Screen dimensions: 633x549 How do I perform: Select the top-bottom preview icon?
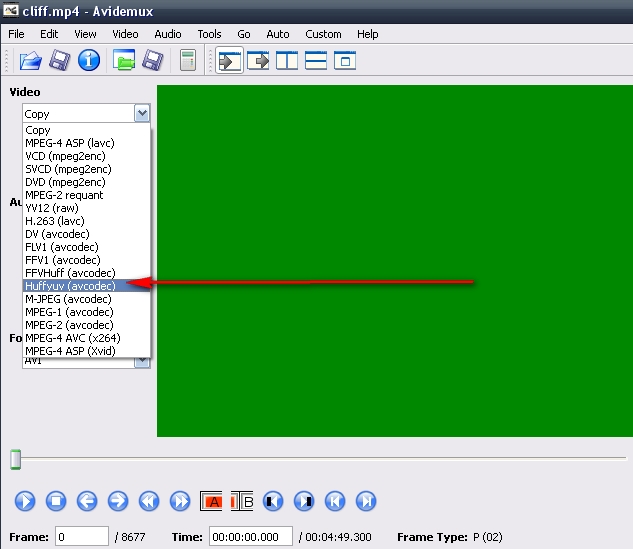tap(316, 61)
